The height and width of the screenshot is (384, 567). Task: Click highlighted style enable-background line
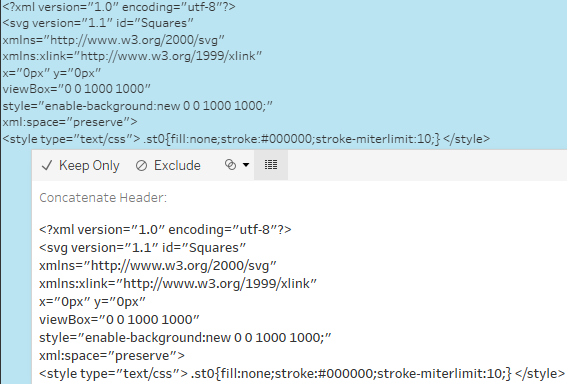pos(137,106)
